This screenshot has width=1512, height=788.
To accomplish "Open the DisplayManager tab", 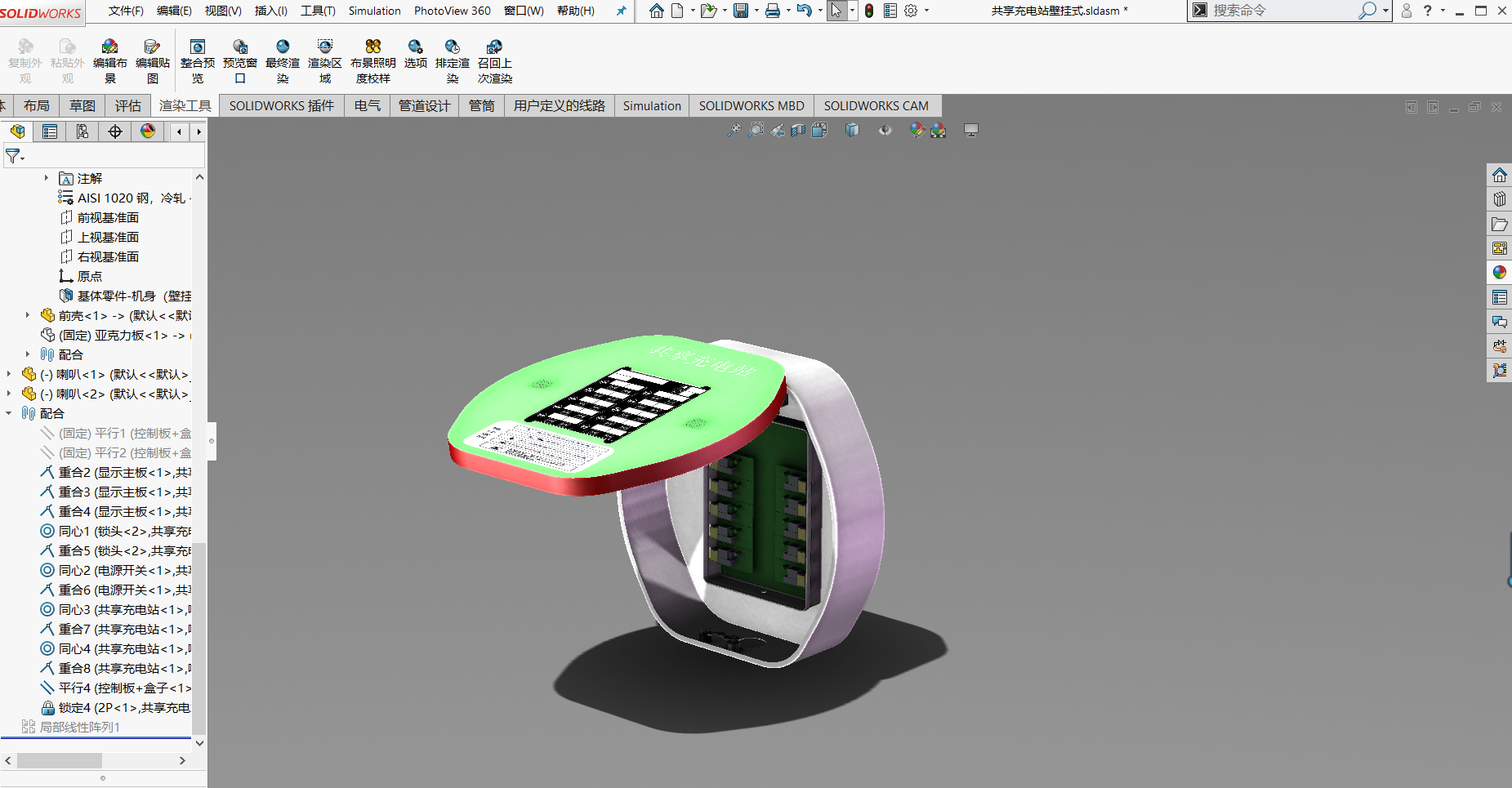I will (x=148, y=131).
